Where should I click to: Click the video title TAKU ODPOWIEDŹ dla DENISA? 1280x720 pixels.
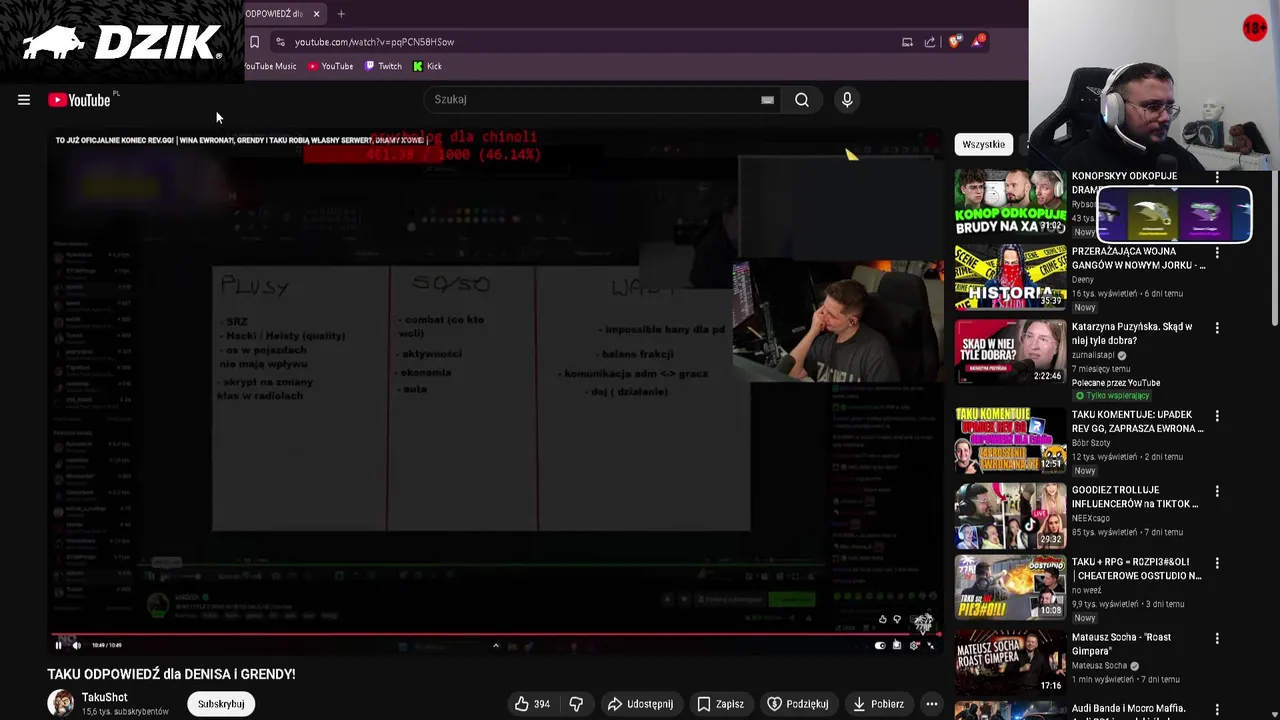[171, 674]
